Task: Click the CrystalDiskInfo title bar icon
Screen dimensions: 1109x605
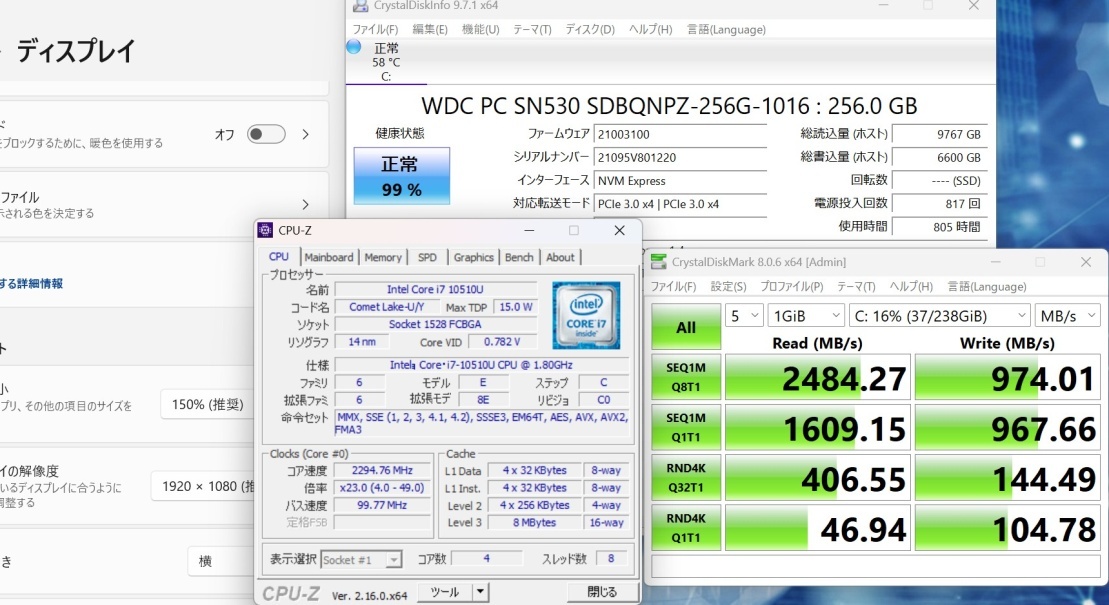Action: [361, 6]
